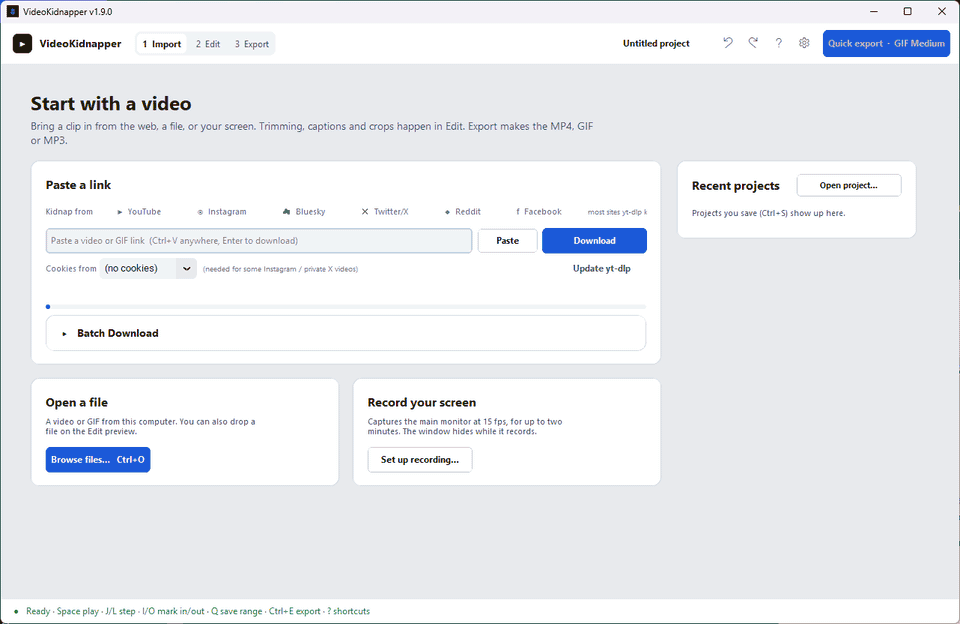Click the Twitter/X source icon
This screenshot has width=960, height=624.
[x=365, y=212]
